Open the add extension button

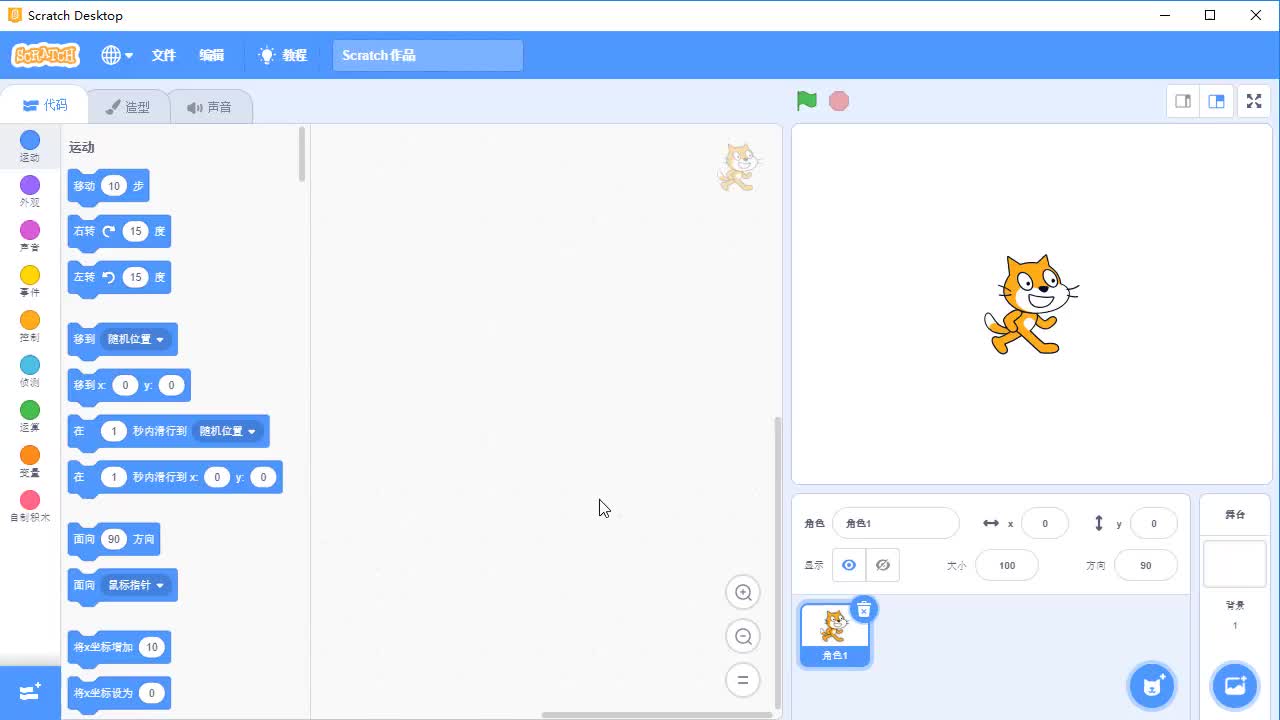[30, 692]
